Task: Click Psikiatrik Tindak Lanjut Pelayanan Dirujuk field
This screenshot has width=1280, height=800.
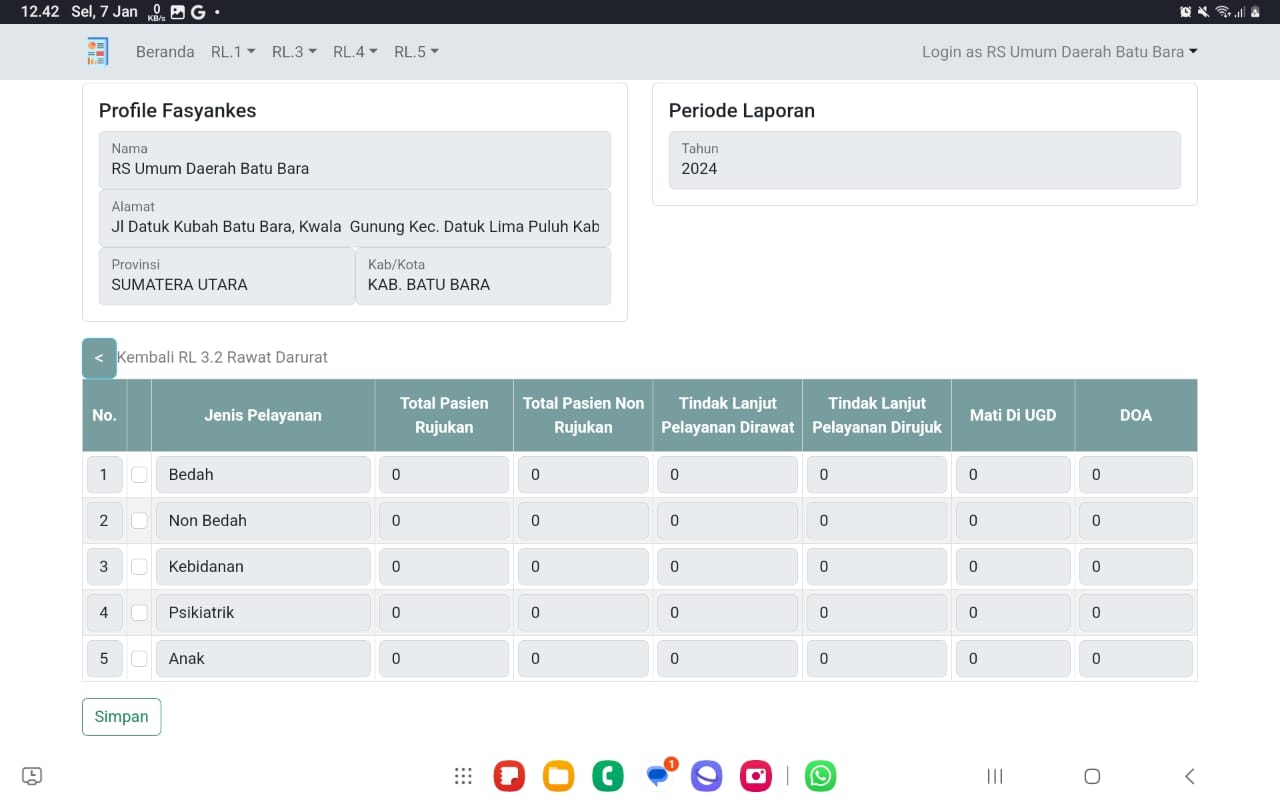Action: [x=877, y=612]
